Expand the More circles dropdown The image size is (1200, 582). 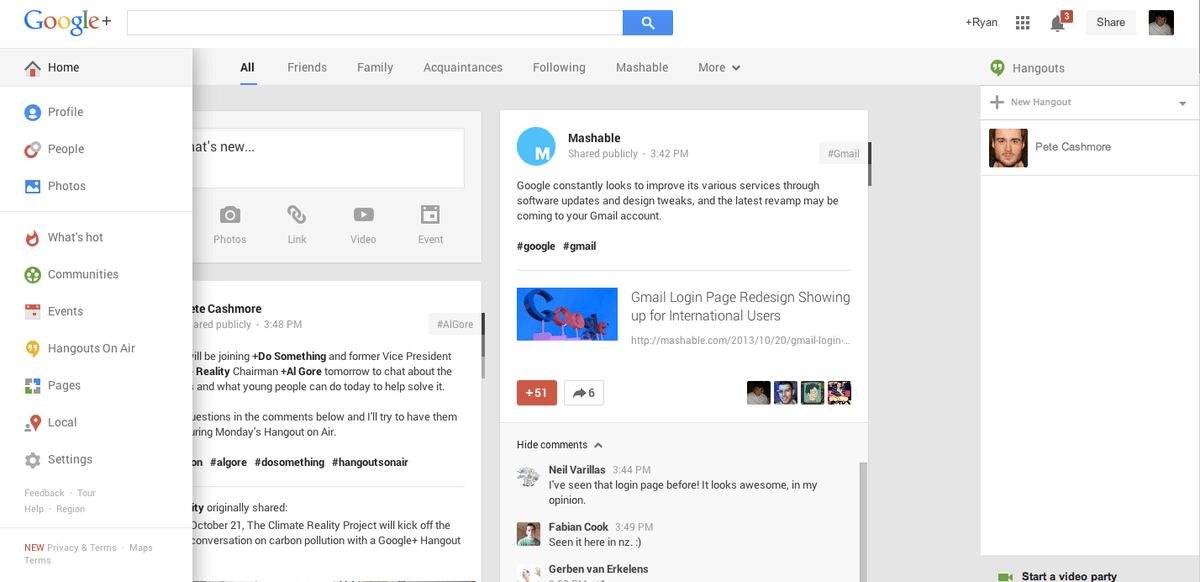coord(719,68)
